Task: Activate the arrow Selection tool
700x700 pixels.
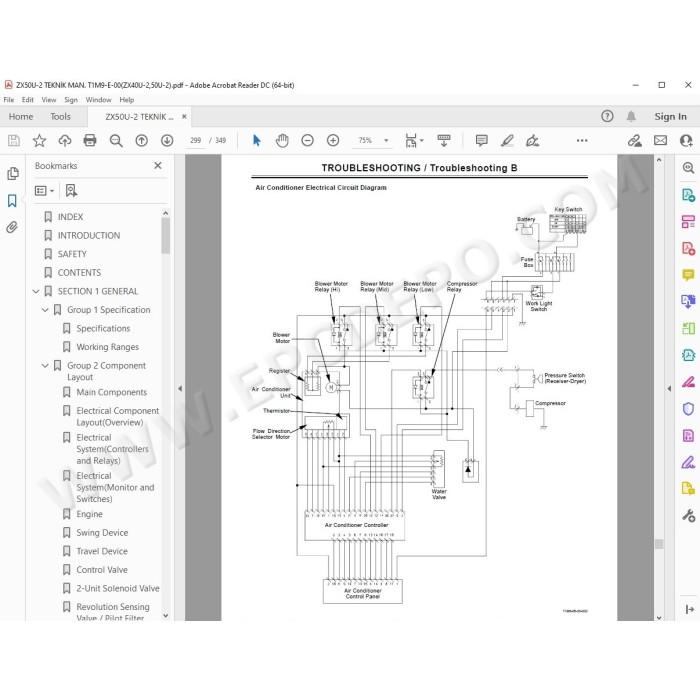Action: [x=257, y=141]
